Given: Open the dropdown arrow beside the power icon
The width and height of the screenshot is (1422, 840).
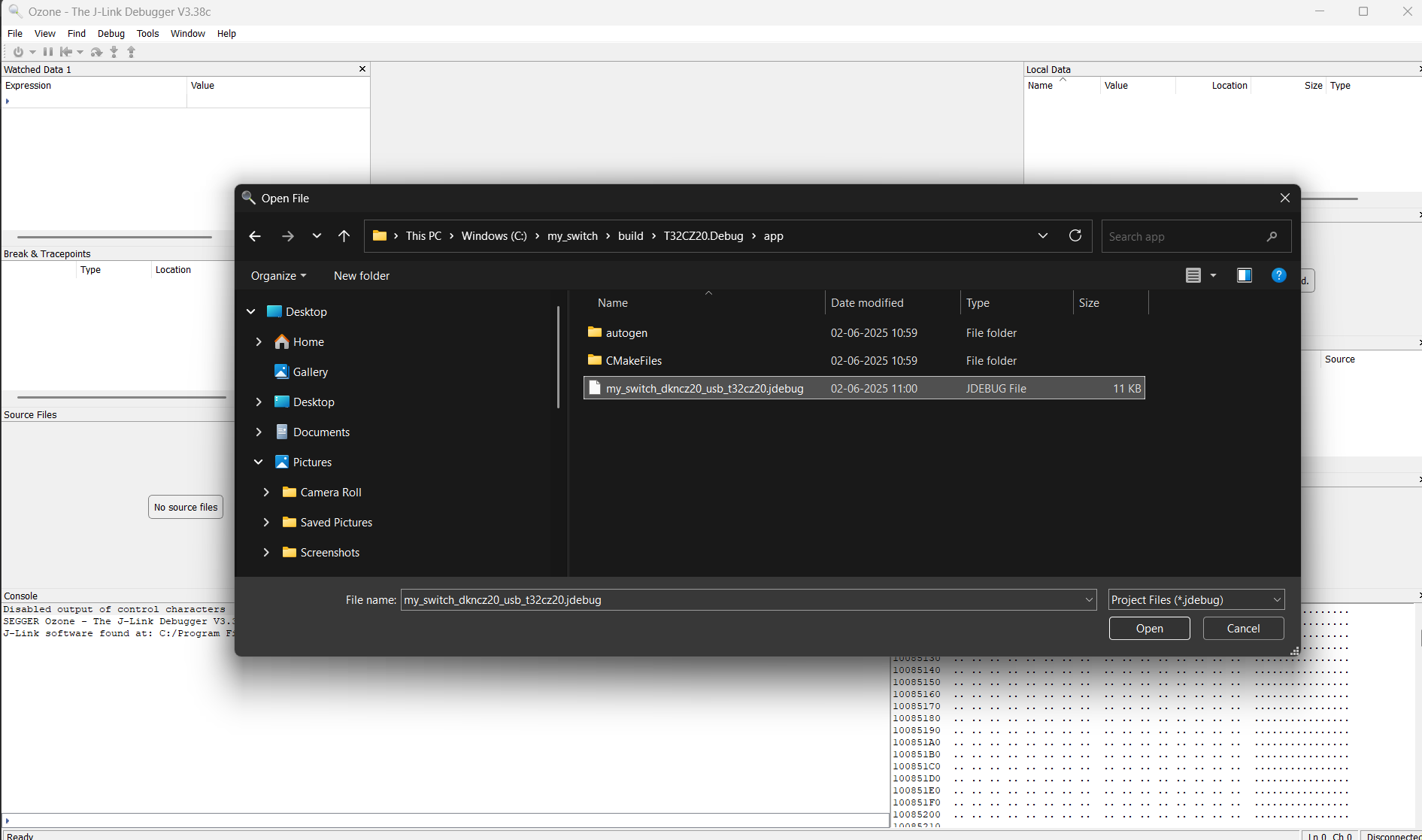Looking at the screenshot, I should (32, 52).
